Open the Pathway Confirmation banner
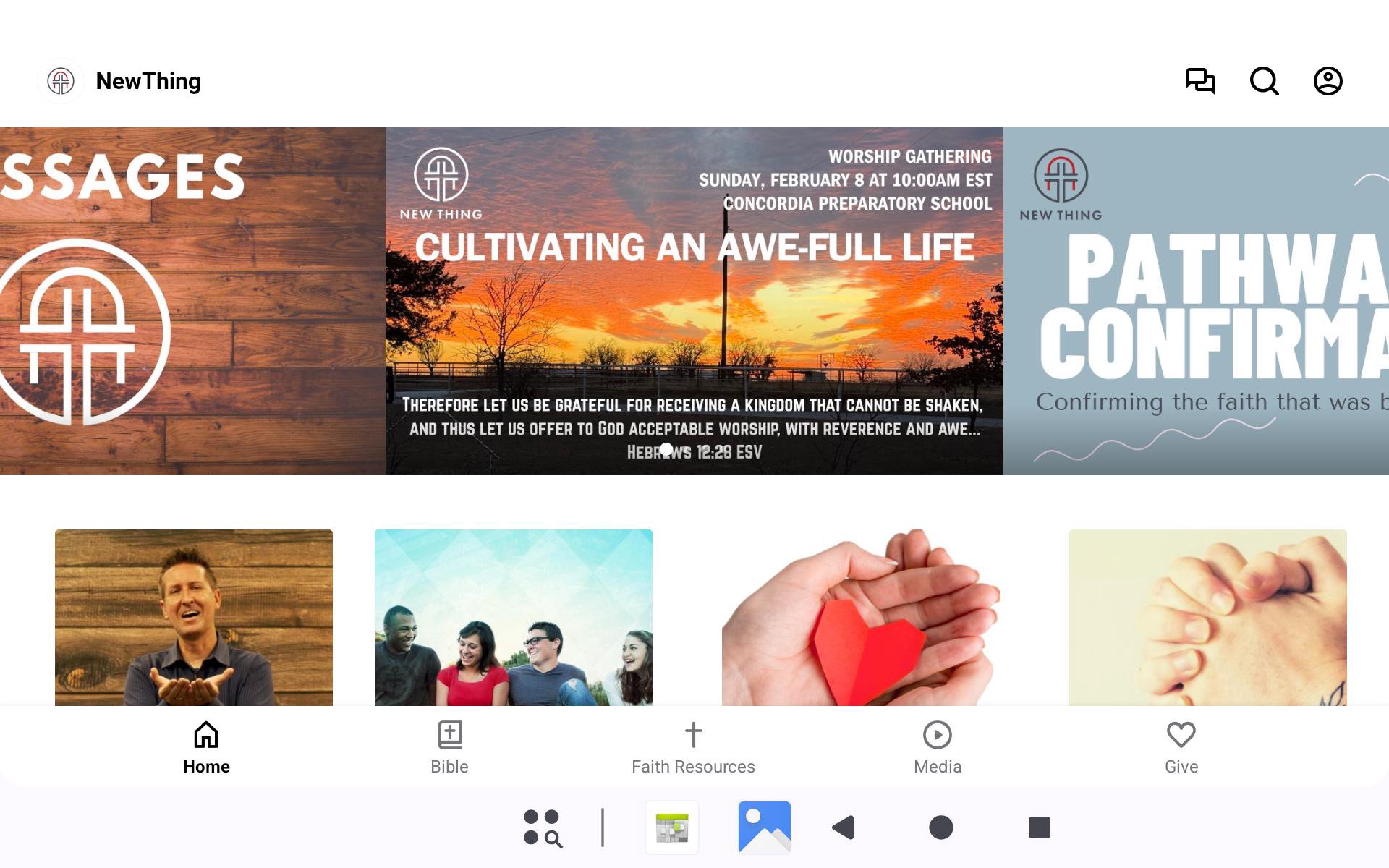This screenshot has width=1389, height=868. coord(1196,301)
